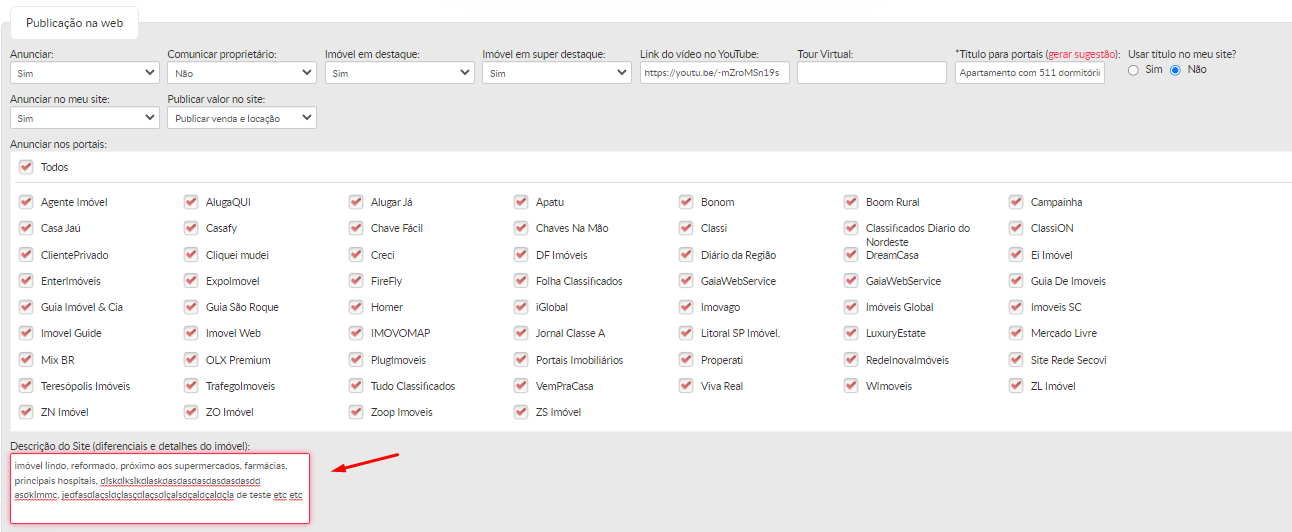Open the Publicar valor no site dropdown
The width and height of the screenshot is (1292, 532).
point(242,118)
